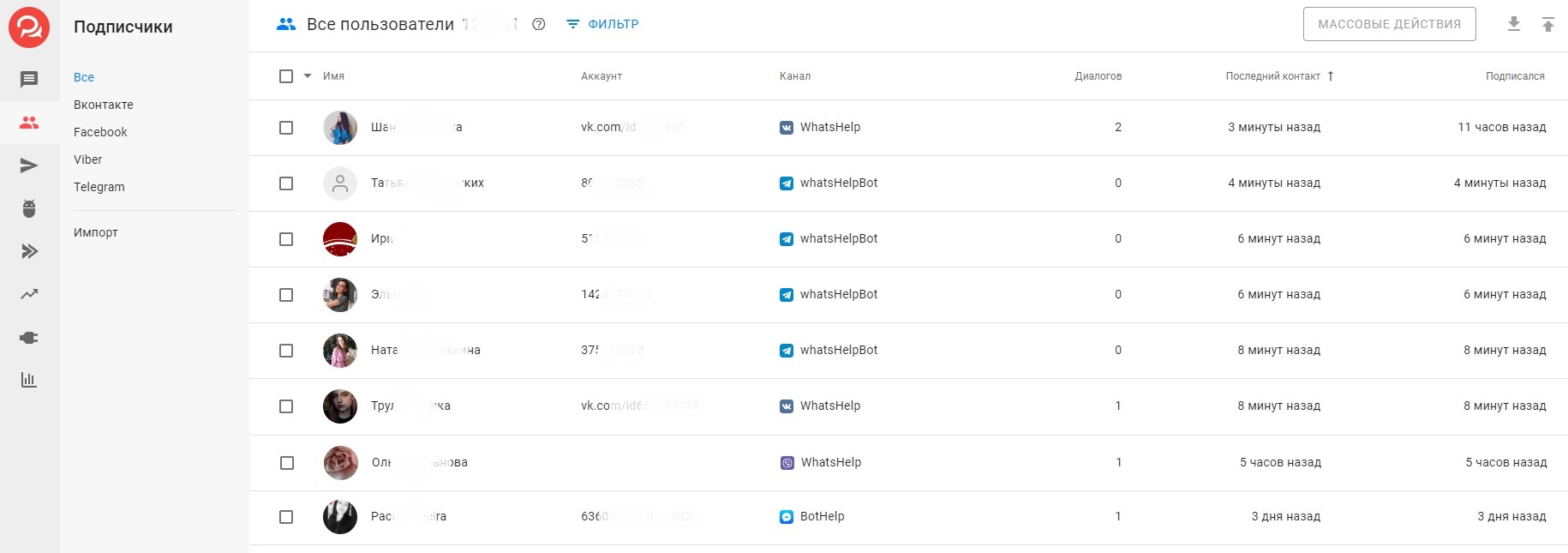Image resolution: width=1568 pixels, height=553 pixels.
Task: Click the help question mark icon
Action: 539,24
